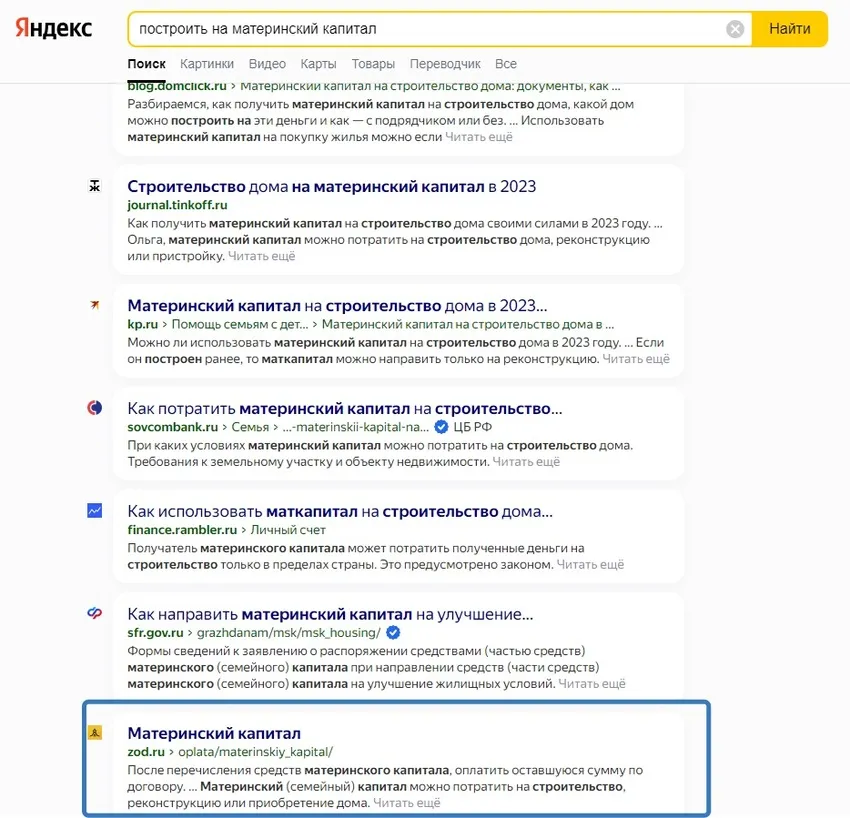This screenshot has height=818, width=850.
Task: Open the Tinkoff article about строительство дома
Action: tap(332, 186)
